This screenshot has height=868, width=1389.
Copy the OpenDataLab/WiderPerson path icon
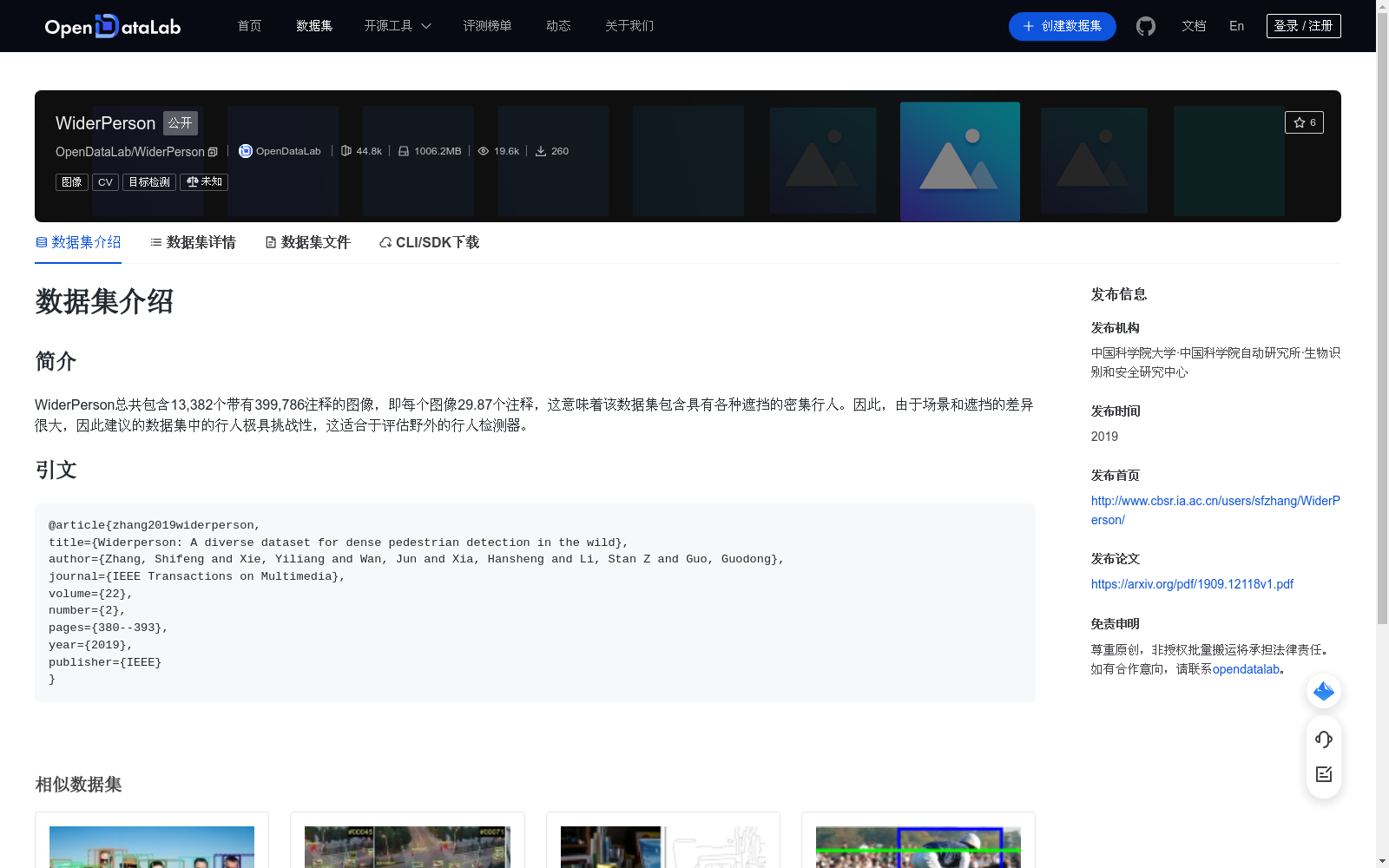213,152
